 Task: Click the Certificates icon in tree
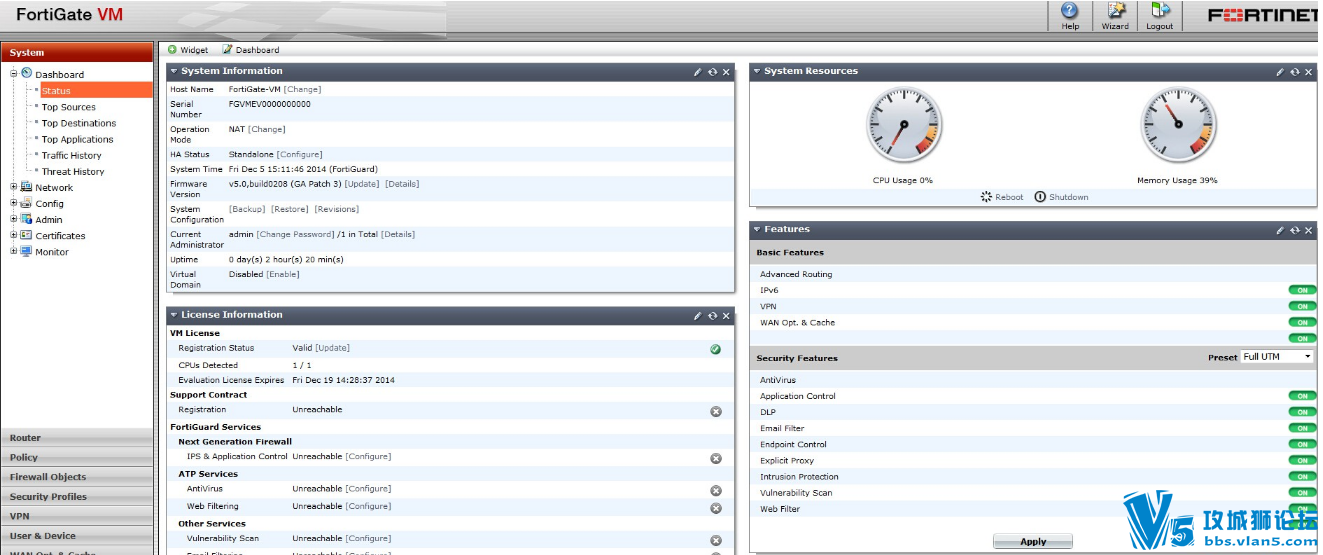26,235
